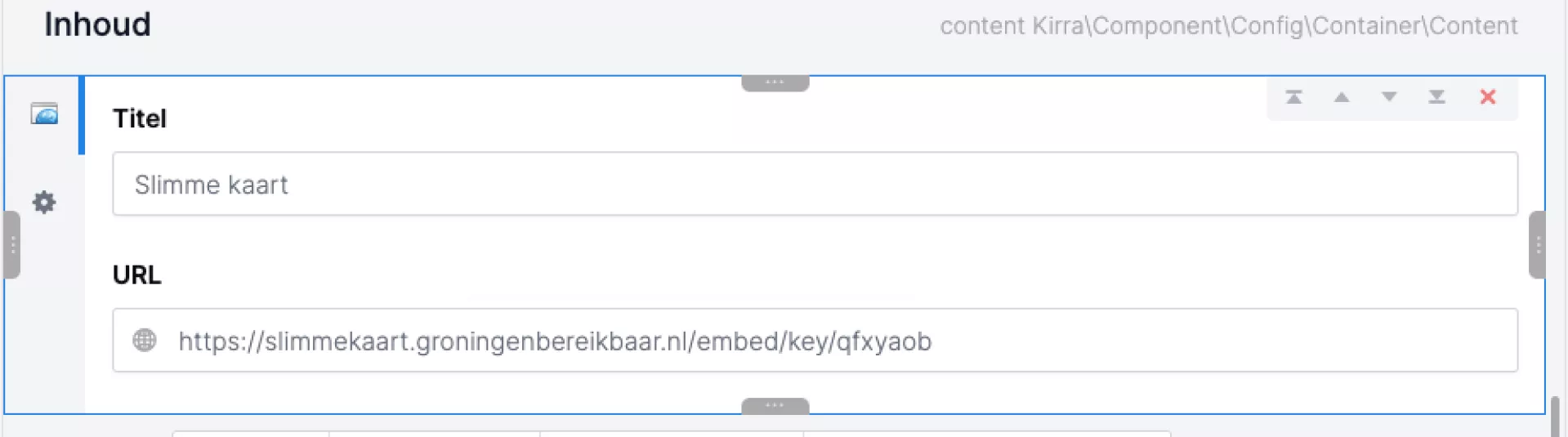Click the left side block handle
Image resolution: width=1568 pixels, height=437 pixels.
[12, 245]
